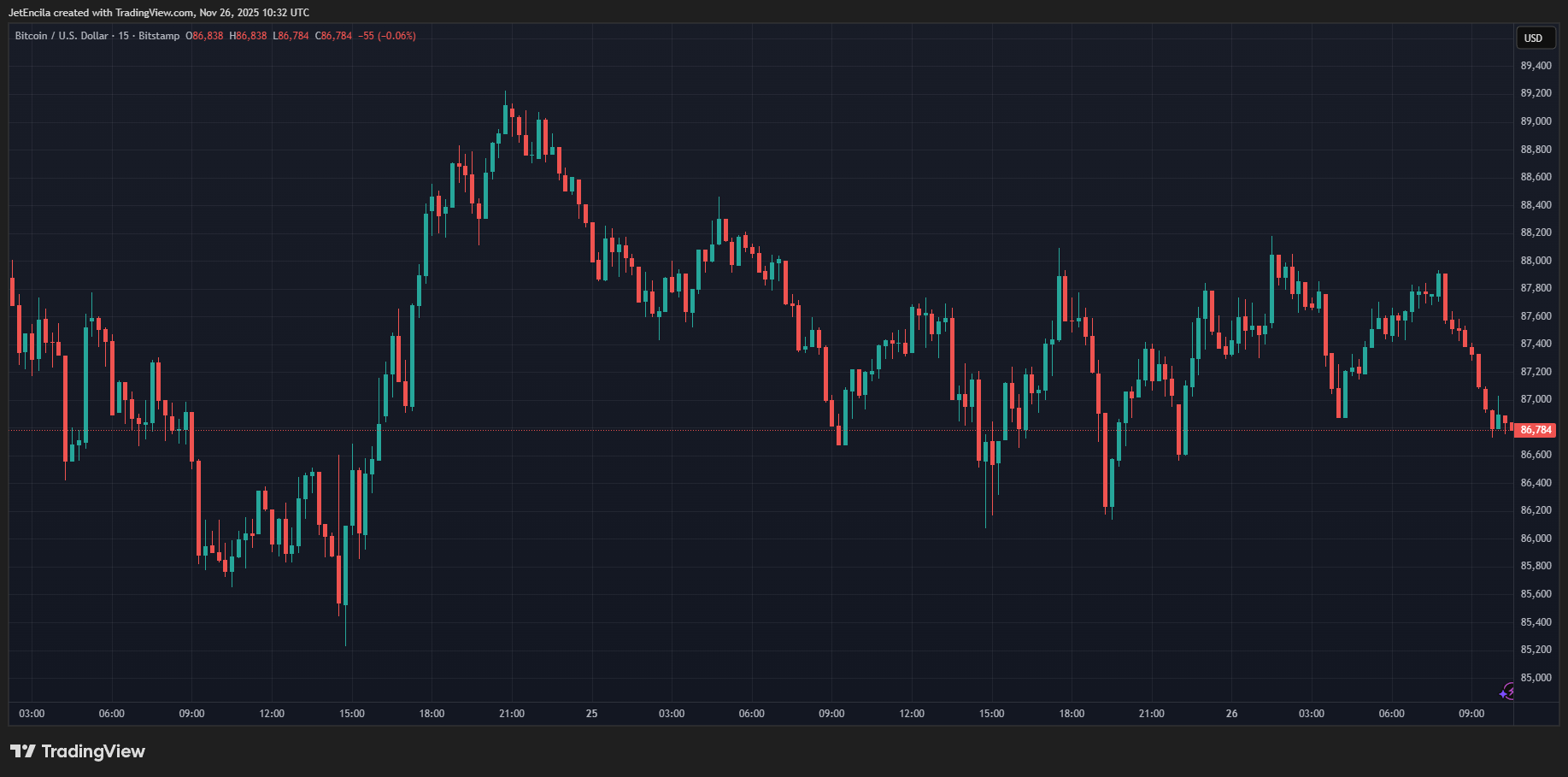1568x777 pixels.
Task: Click the 87,000 price scale label
Action: pyautogui.click(x=1536, y=399)
